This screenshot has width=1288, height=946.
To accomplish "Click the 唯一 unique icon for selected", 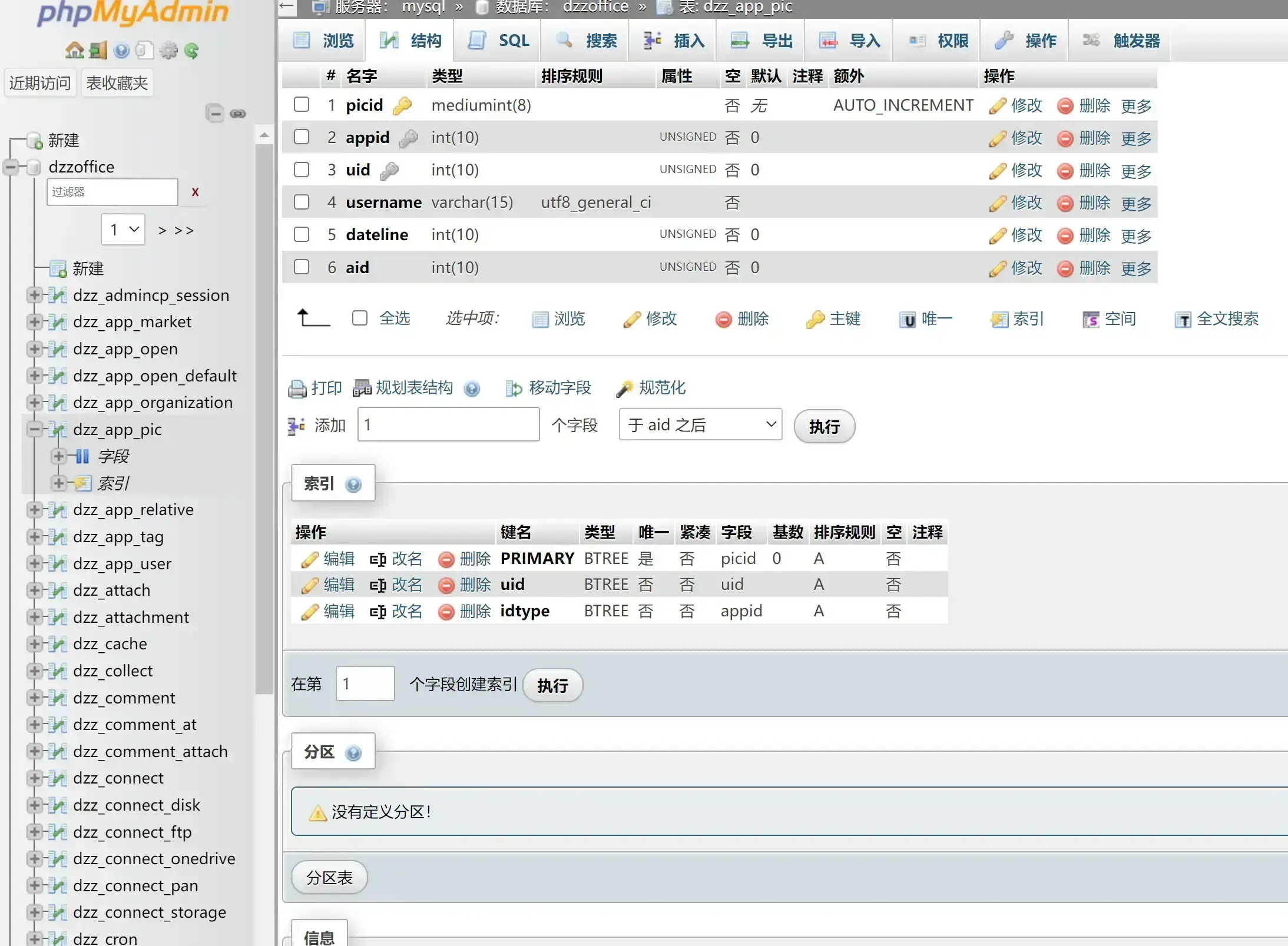I will [x=908, y=320].
